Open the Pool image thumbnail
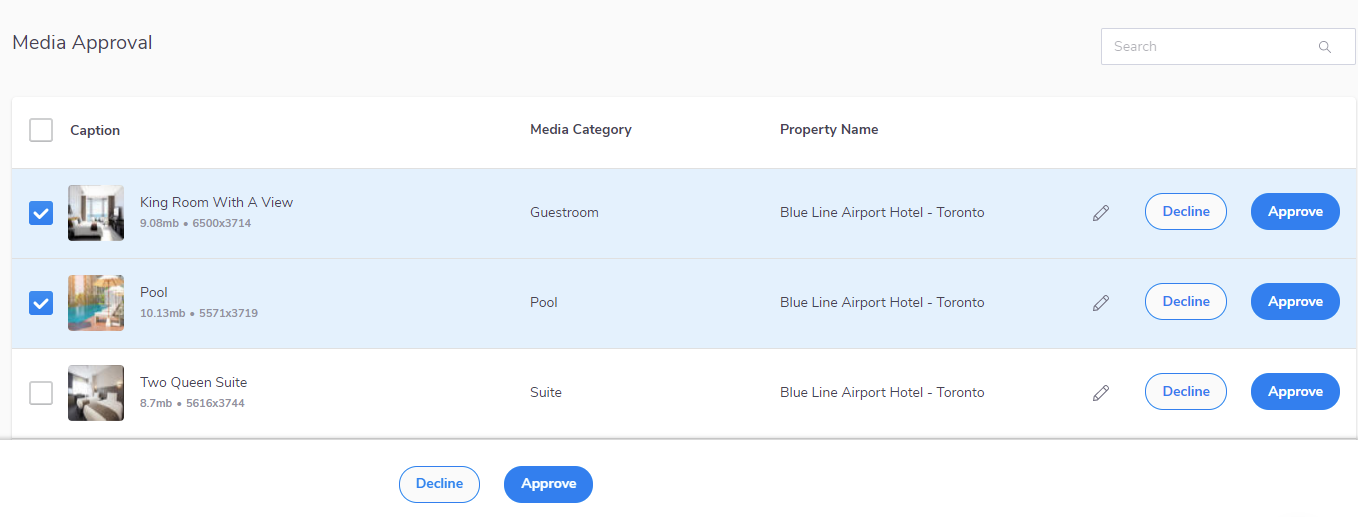The height and width of the screenshot is (517, 1358). click(96, 303)
